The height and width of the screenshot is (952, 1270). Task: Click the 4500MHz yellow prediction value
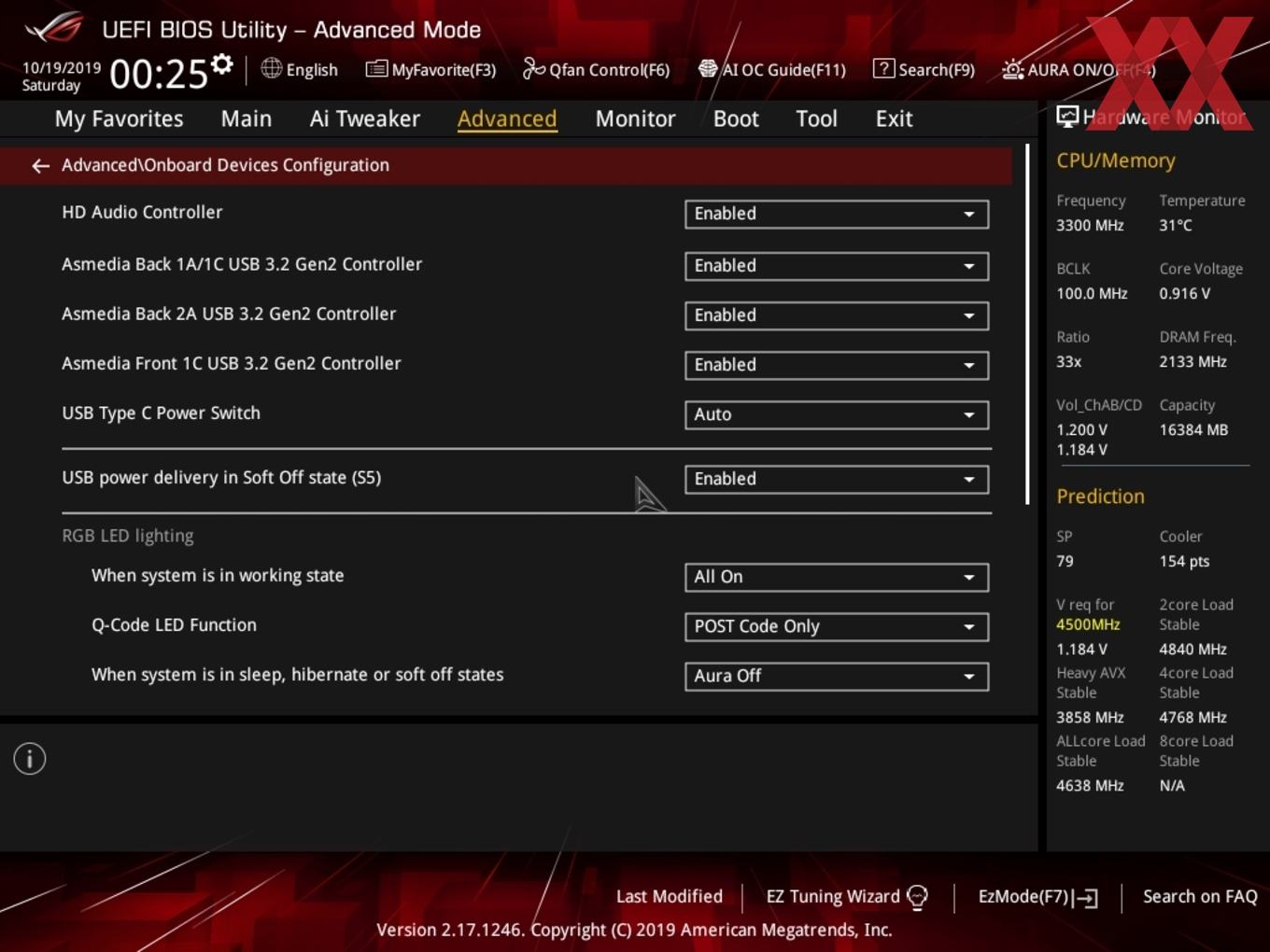pos(1088,625)
